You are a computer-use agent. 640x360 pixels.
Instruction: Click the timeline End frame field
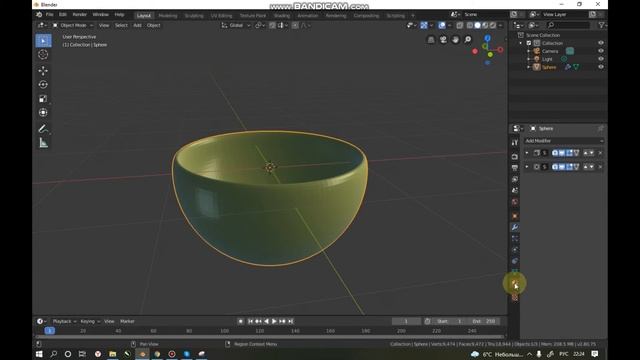click(x=484, y=321)
